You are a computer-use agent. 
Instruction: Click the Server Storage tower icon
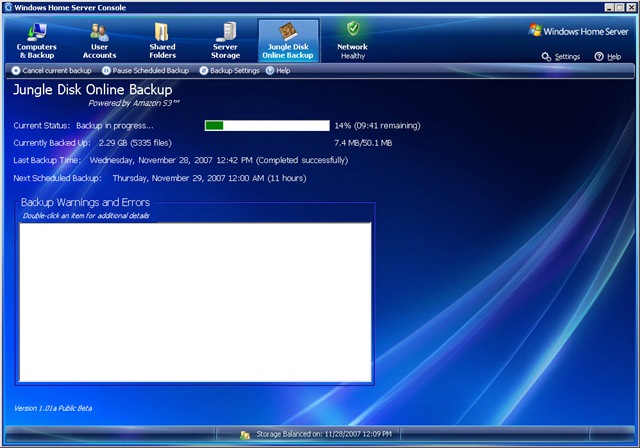coord(227,32)
